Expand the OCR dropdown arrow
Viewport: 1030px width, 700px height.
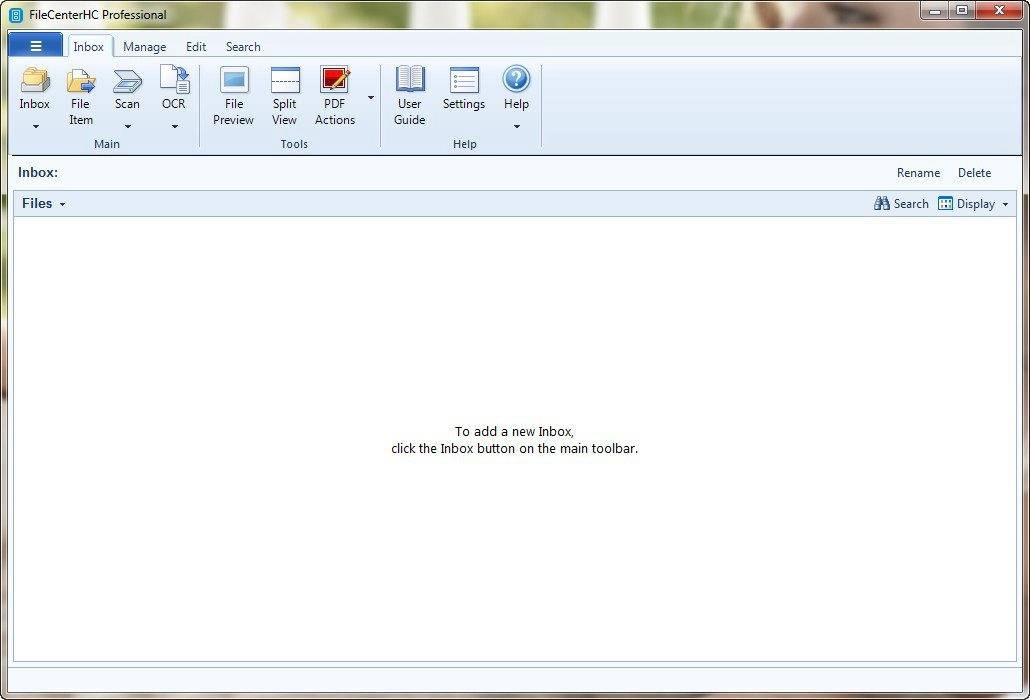pyautogui.click(x=175, y=126)
